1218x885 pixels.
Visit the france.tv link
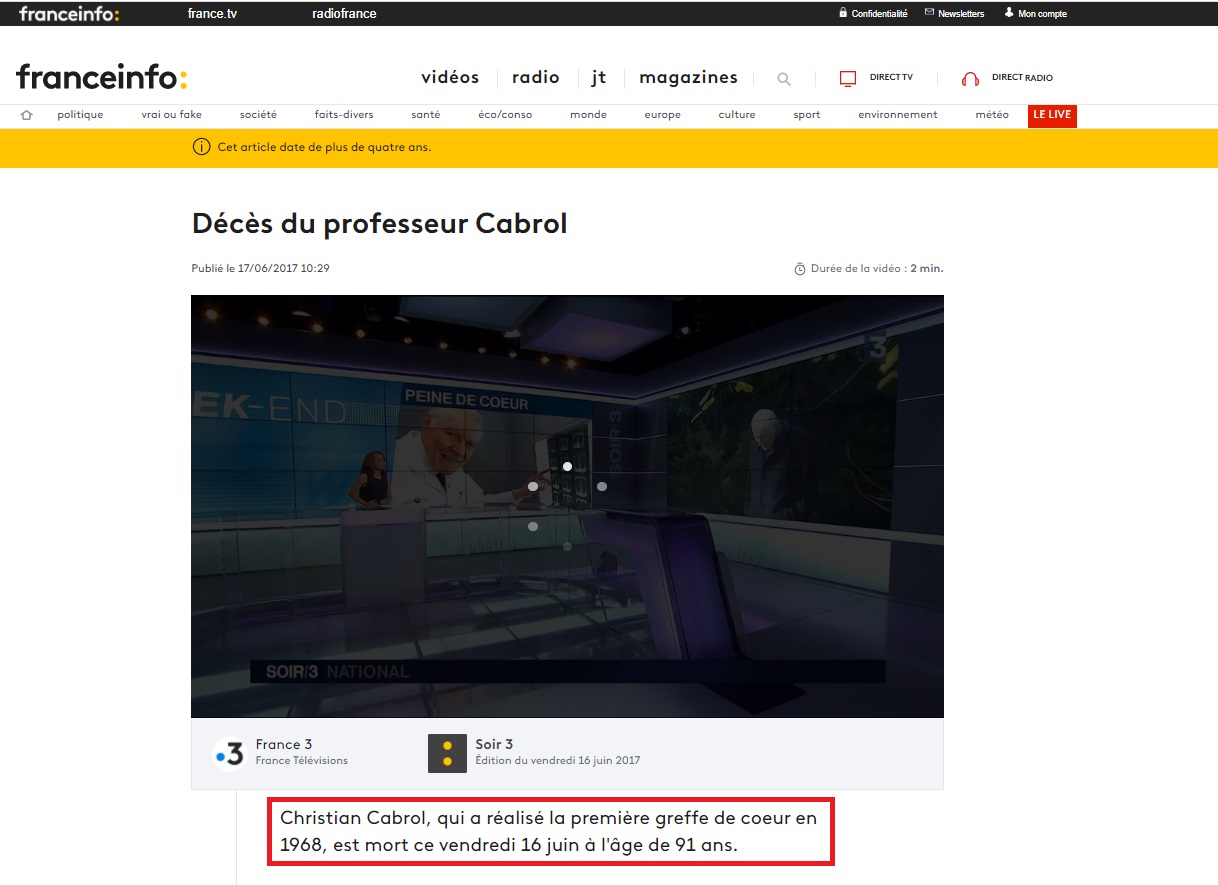pyautogui.click(x=212, y=14)
